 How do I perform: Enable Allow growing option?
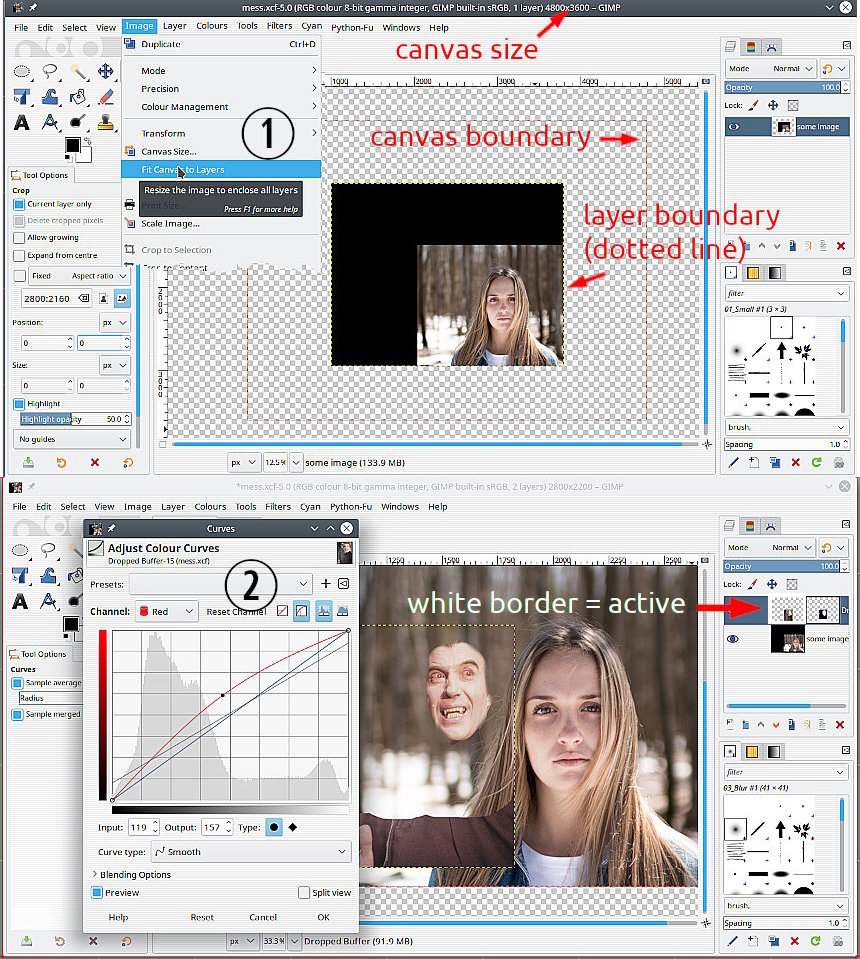pos(18,237)
